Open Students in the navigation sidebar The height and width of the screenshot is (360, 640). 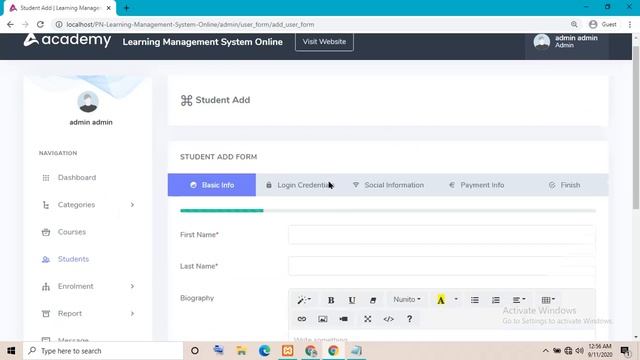click(x=73, y=259)
